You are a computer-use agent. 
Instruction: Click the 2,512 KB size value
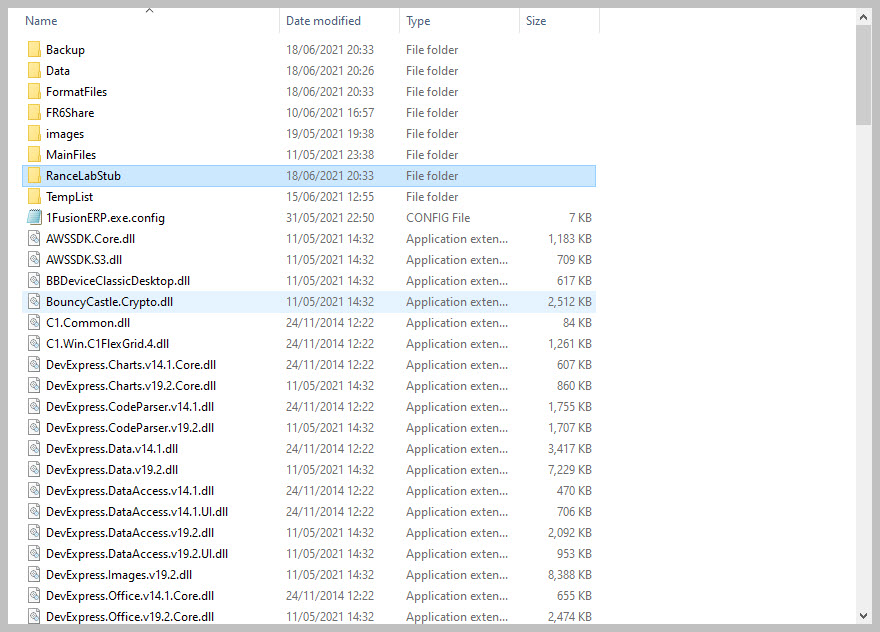point(570,302)
